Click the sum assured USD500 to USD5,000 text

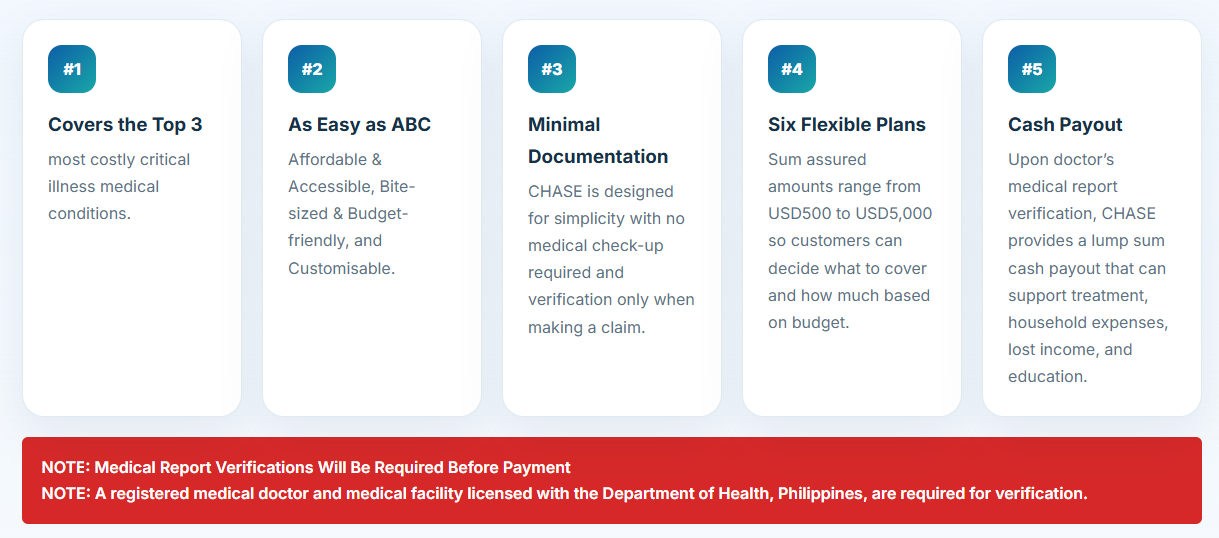(x=850, y=240)
